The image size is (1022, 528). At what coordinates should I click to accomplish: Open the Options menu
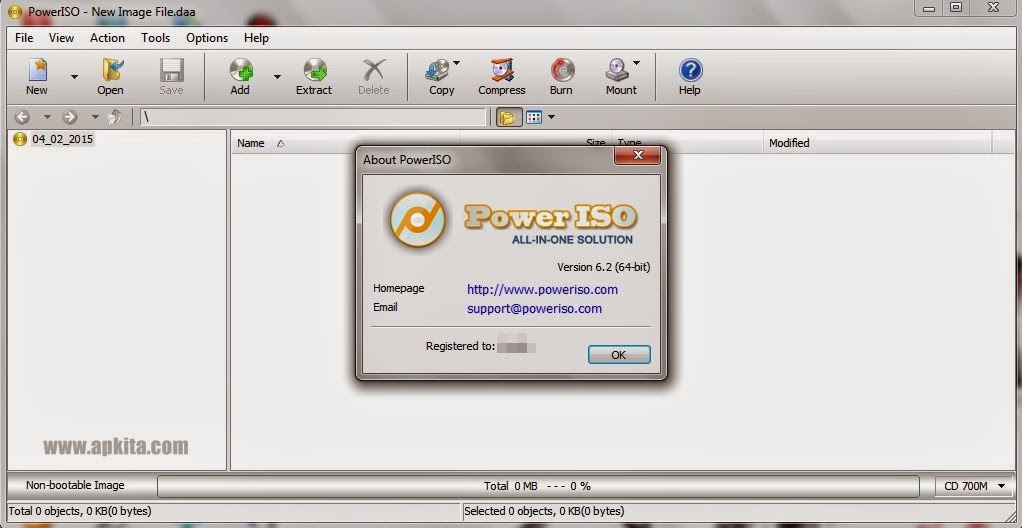point(207,38)
